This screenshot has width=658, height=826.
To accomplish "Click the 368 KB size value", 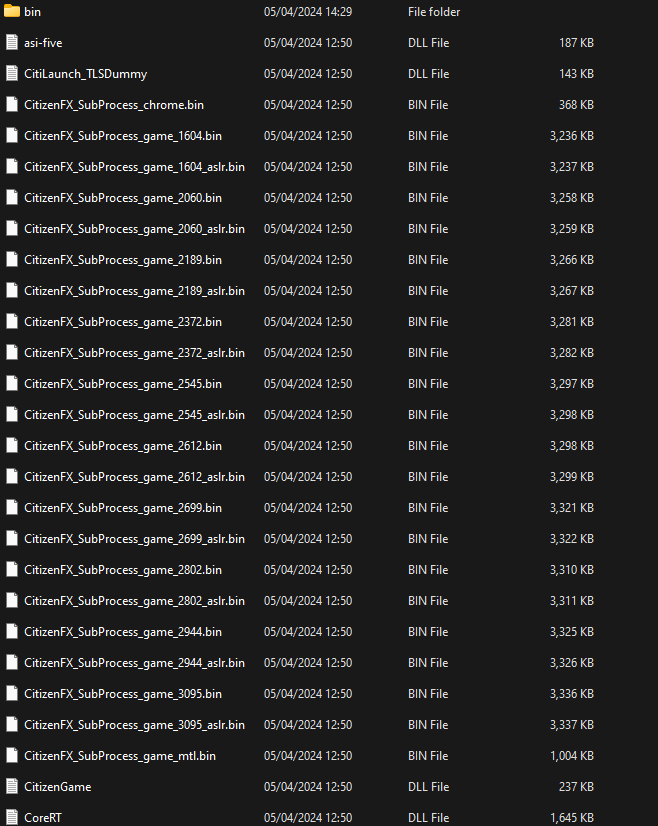I will pos(576,105).
